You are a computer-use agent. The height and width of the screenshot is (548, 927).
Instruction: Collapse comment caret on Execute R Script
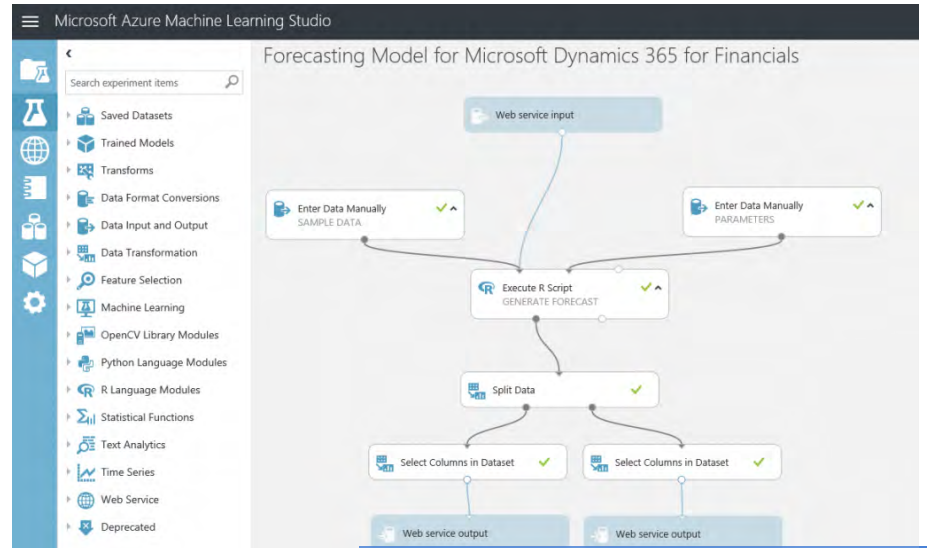658,288
